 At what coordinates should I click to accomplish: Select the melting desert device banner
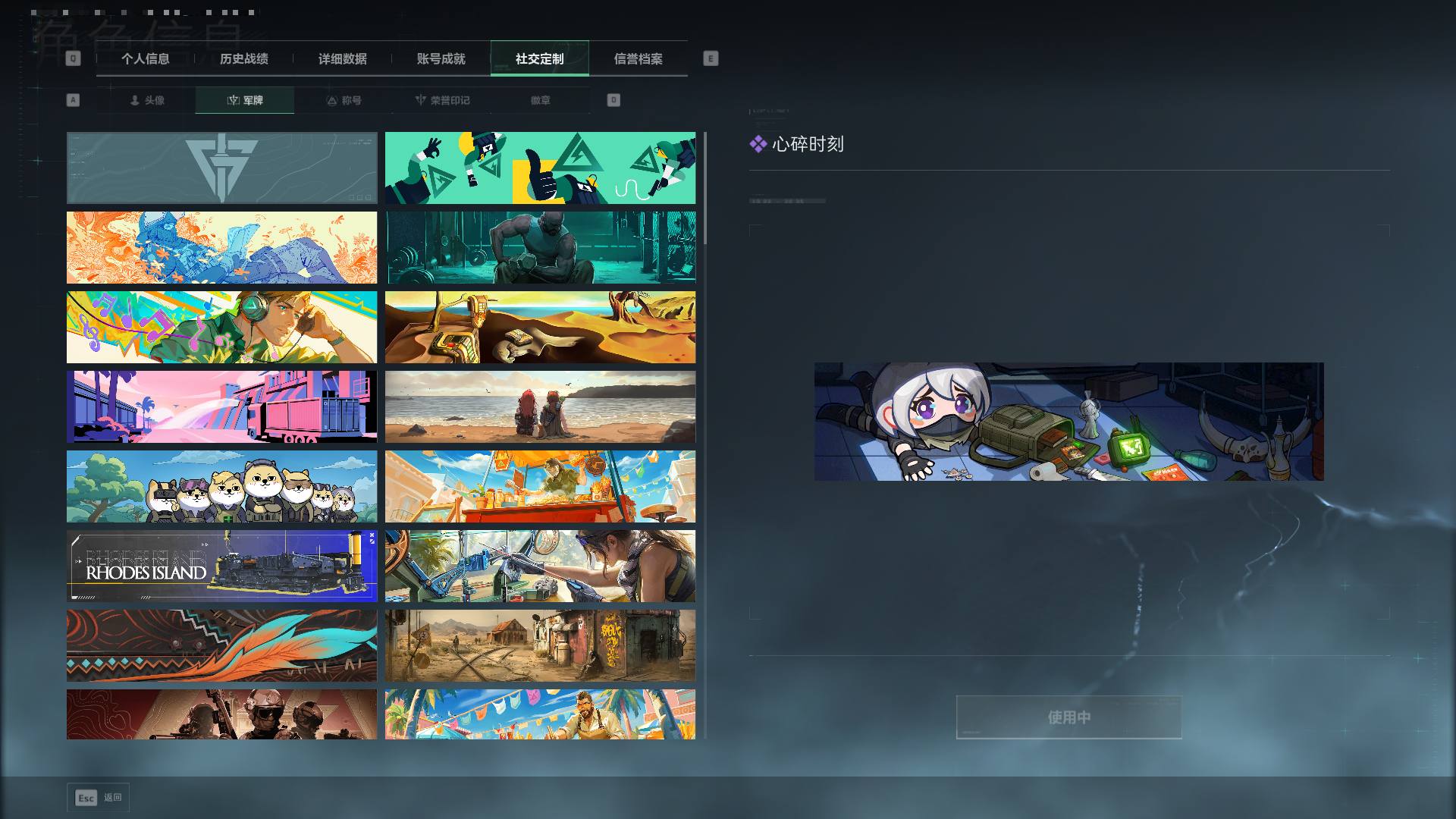pyautogui.click(x=540, y=328)
